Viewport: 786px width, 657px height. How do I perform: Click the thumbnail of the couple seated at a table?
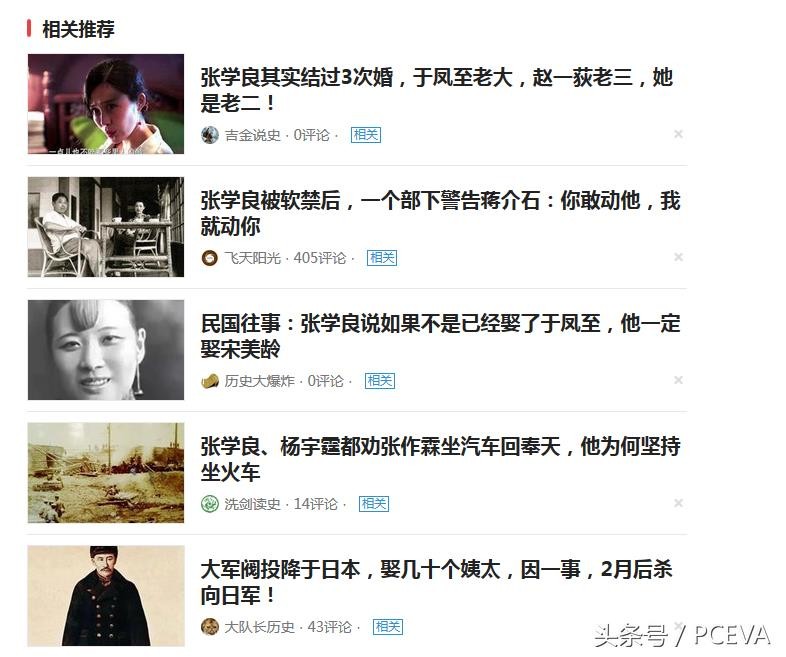(106, 227)
